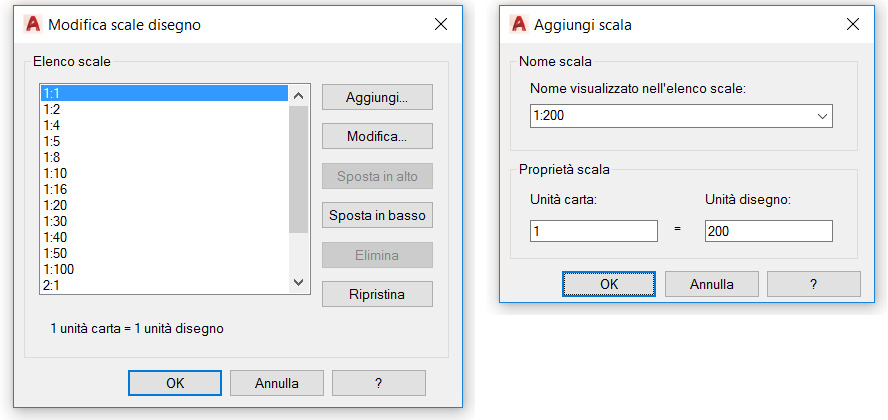This screenshot has width=888, height=420.
Task: Move scale down with Sposta in basso
Action: 377,216
